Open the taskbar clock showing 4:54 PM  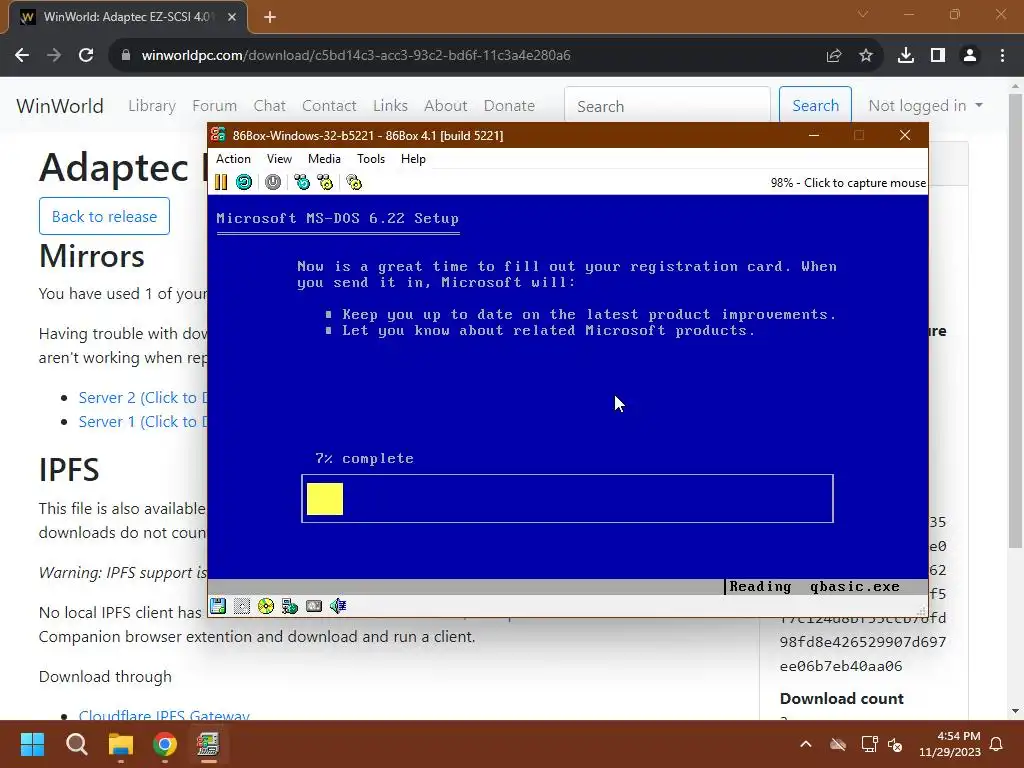(x=950, y=744)
